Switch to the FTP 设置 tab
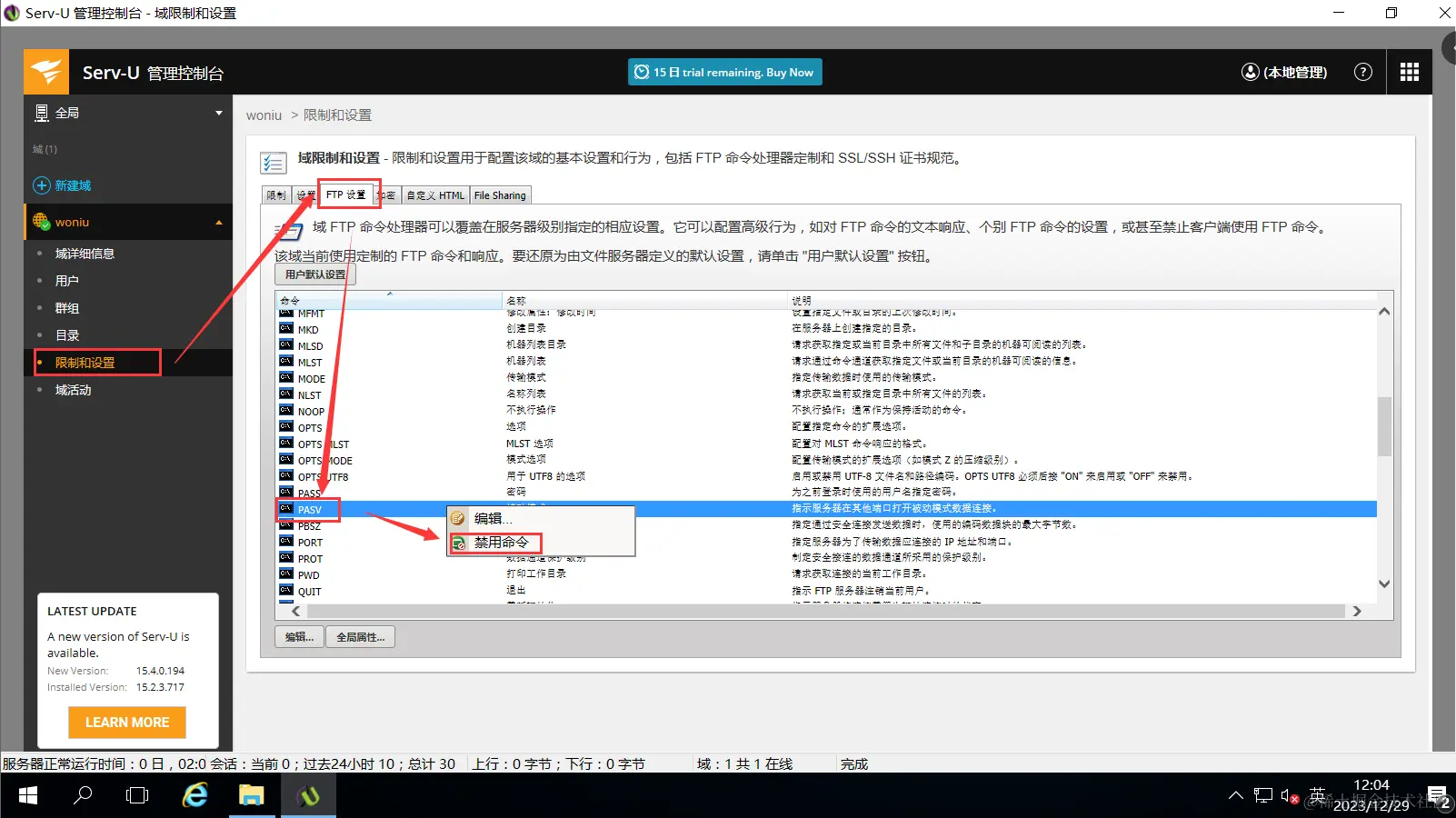The width and height of the screenshot is (1456, 818). 345,195
